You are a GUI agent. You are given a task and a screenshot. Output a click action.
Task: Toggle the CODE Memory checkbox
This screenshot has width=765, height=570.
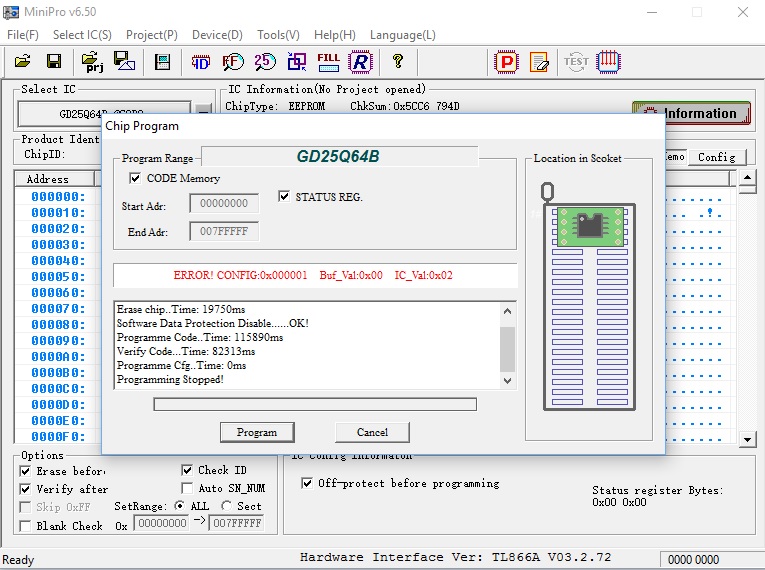coord(135,178)
